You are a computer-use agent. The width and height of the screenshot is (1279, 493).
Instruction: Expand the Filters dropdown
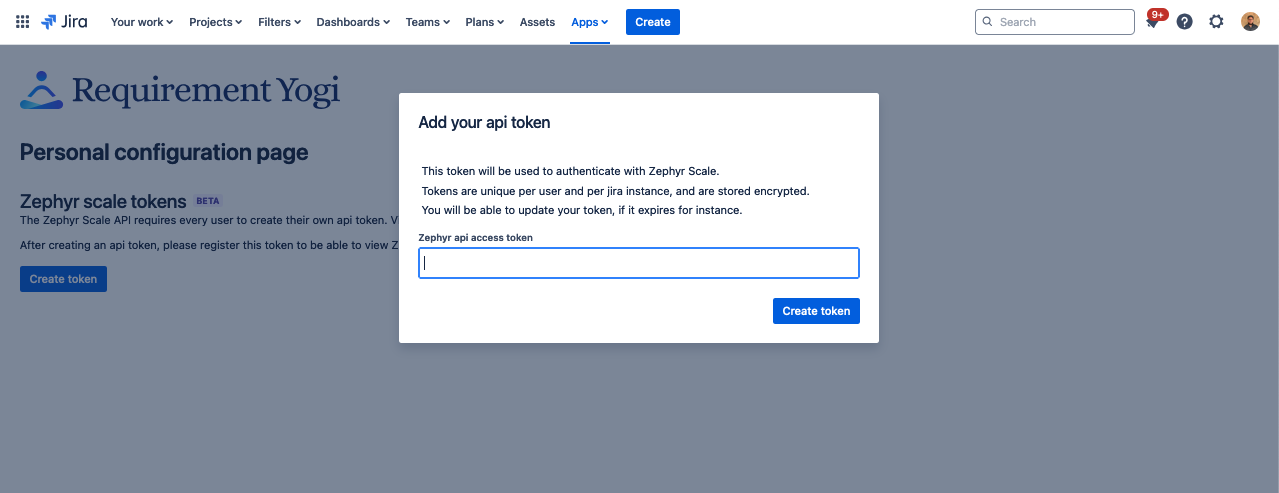point(279,22)
